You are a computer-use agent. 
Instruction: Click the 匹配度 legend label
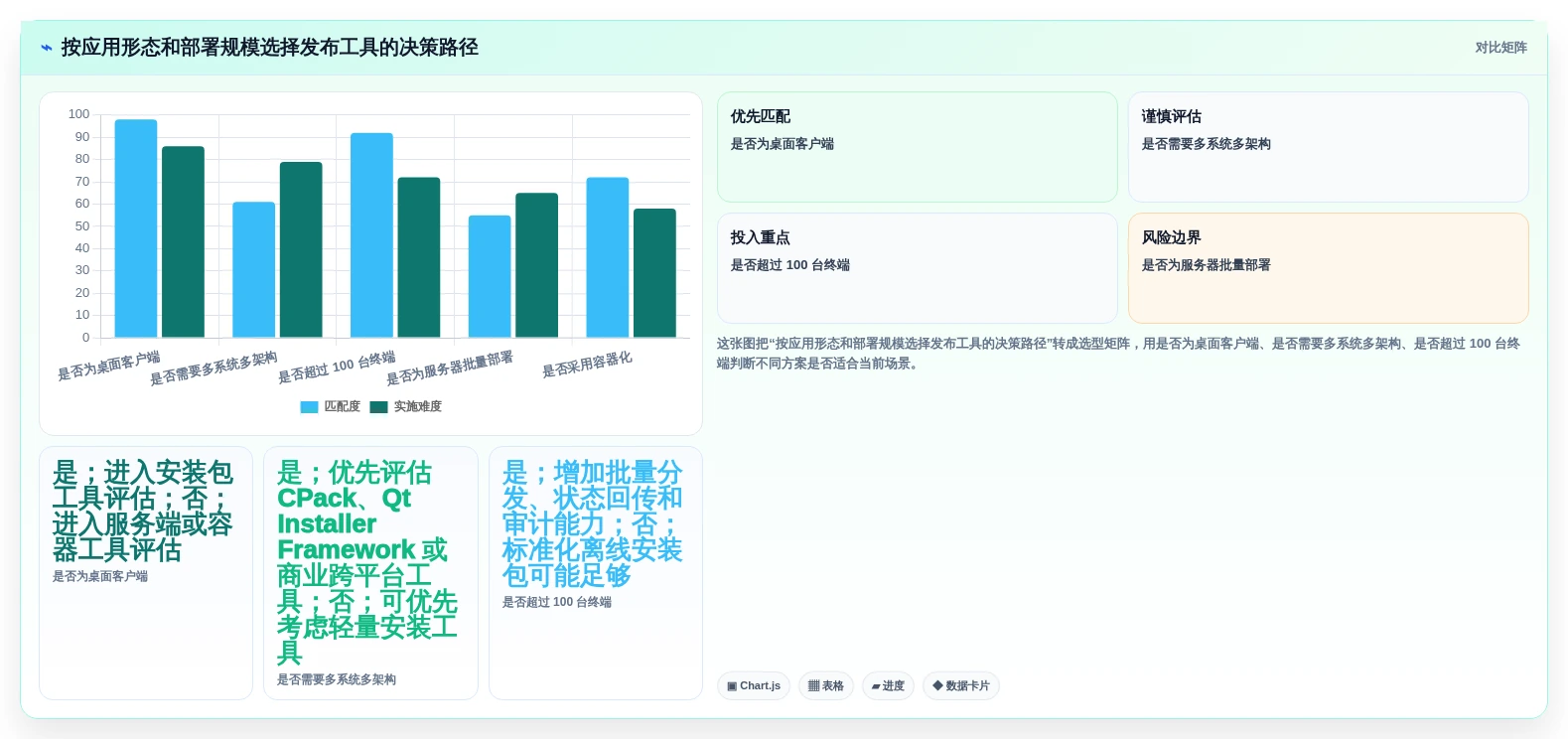(342, 407)
